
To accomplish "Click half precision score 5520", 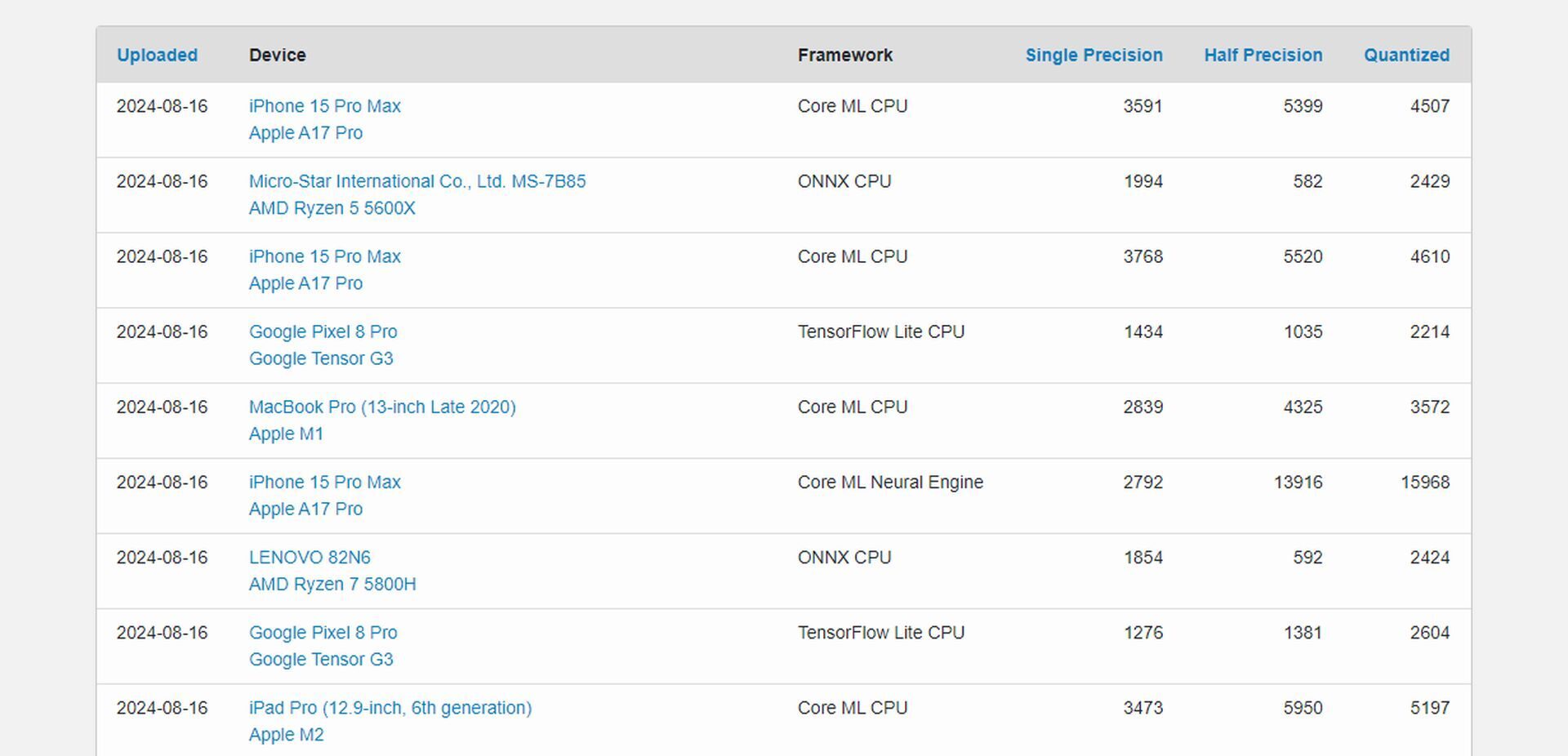I will (1303, 256).
